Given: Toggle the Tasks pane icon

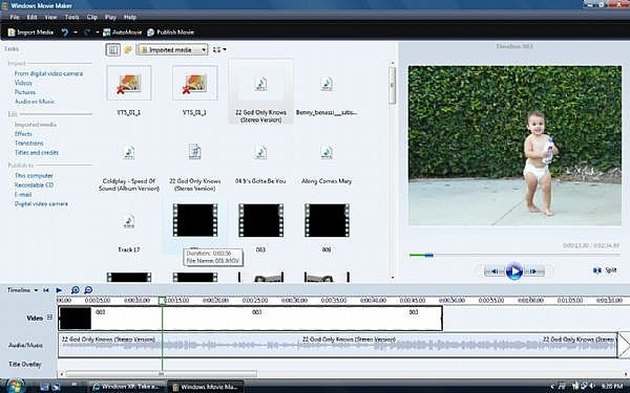Looking at the screenshot, I should click(113, 50).
